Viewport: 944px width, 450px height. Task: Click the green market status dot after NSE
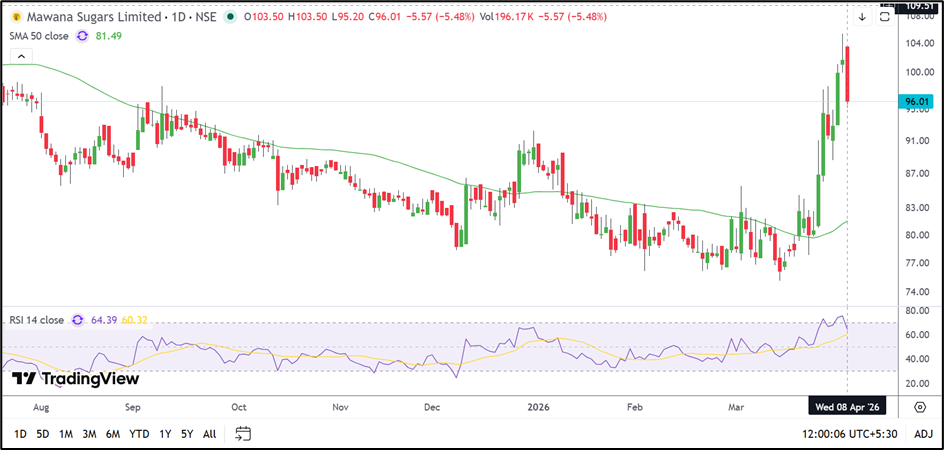pyautogui.click(x=232, y=17)
